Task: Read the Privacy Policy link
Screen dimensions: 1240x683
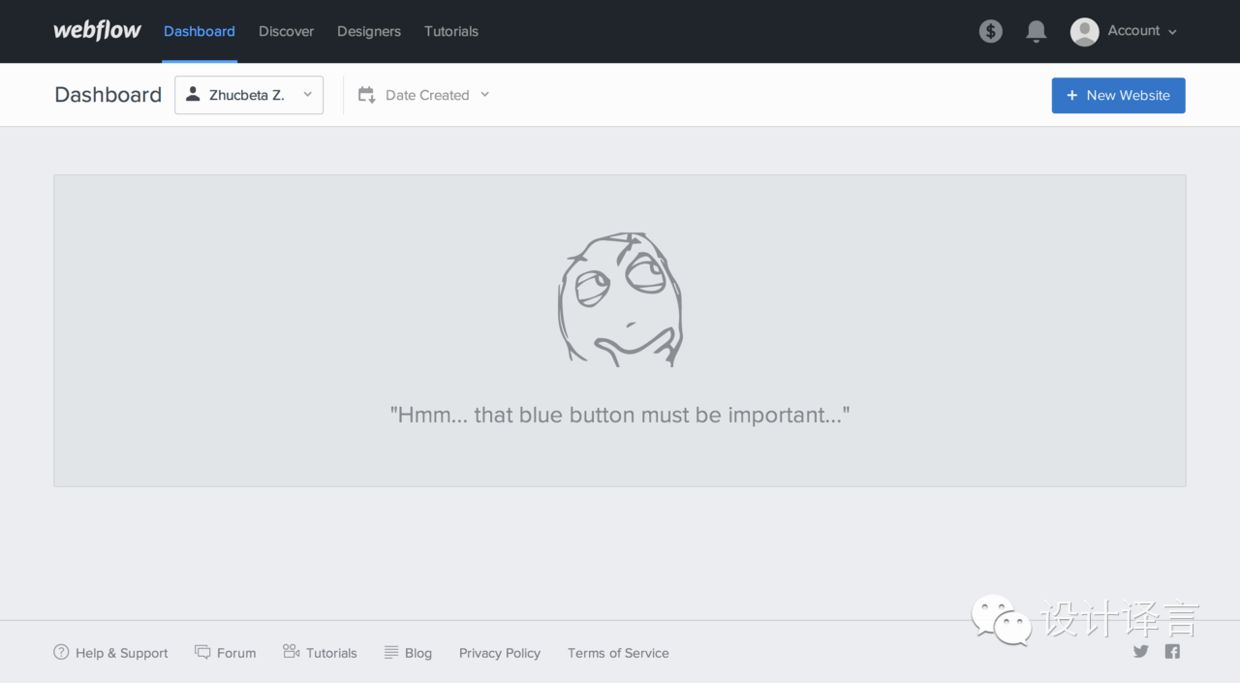Action: pyautogui.click(x=499, y=653)
